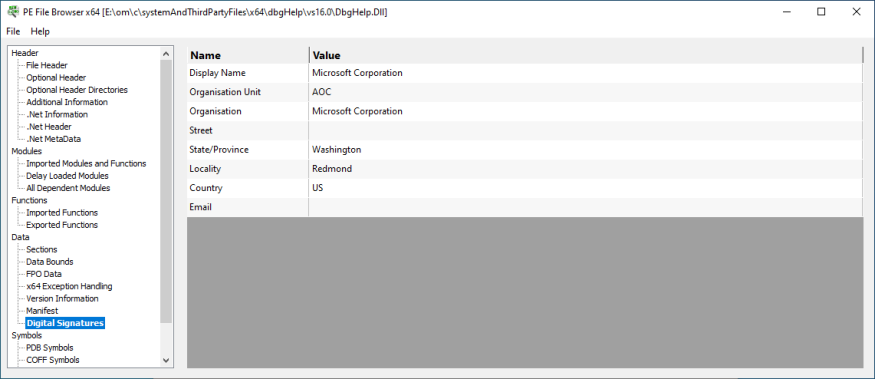Open .Net MetaData entry
This screenshot has width=875, height=379.
click(54, 139)
